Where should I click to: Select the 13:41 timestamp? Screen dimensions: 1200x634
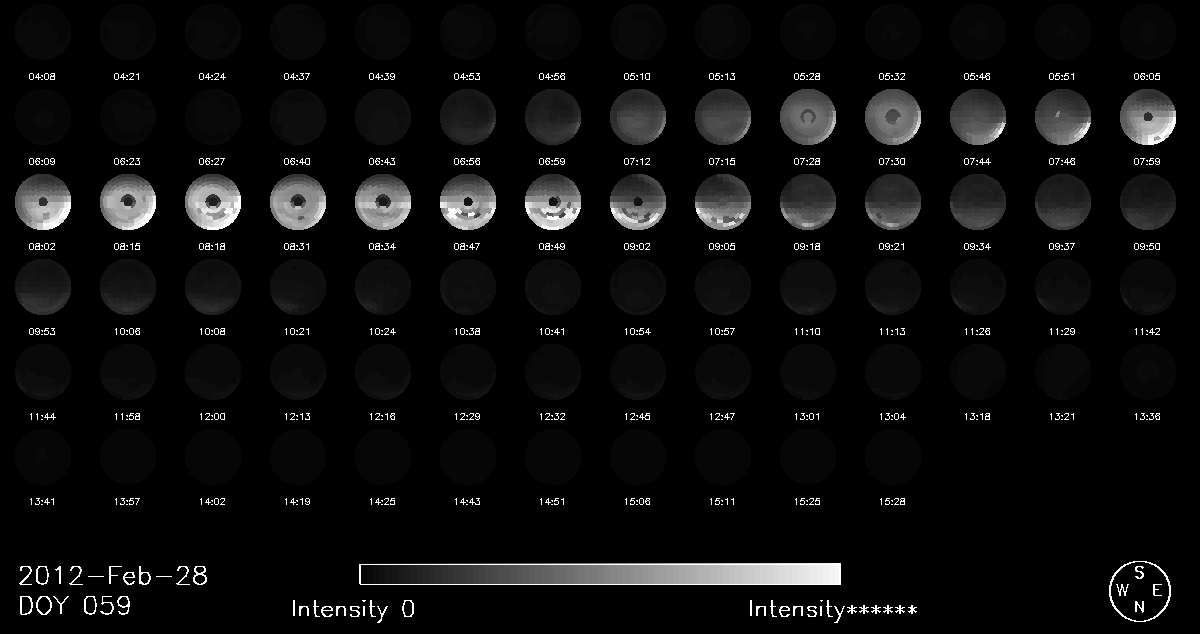click(x=43, y=501)
